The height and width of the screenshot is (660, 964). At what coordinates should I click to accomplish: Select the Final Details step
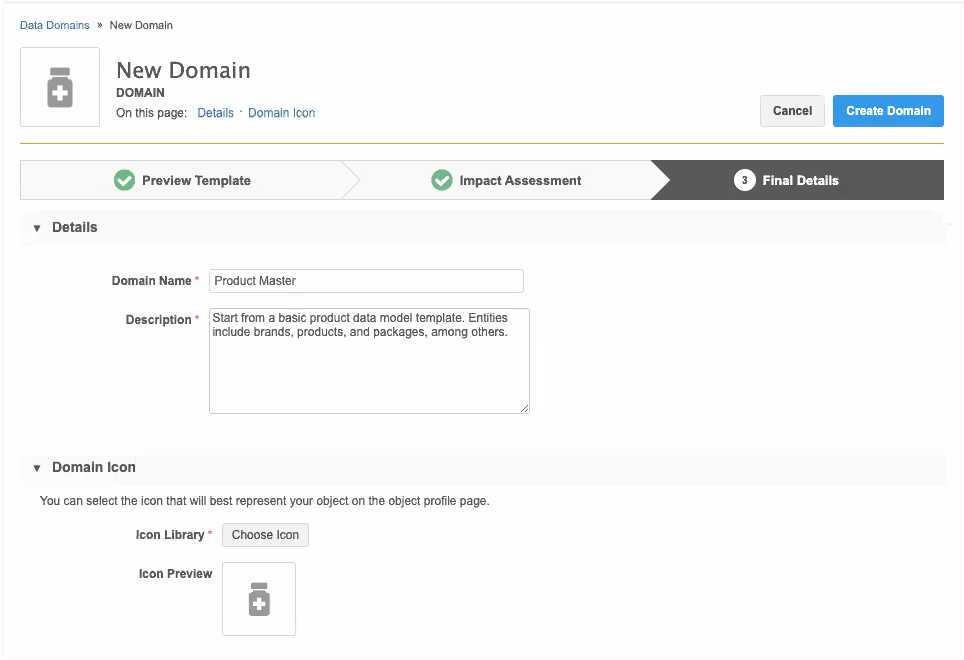tap(800, 181)
